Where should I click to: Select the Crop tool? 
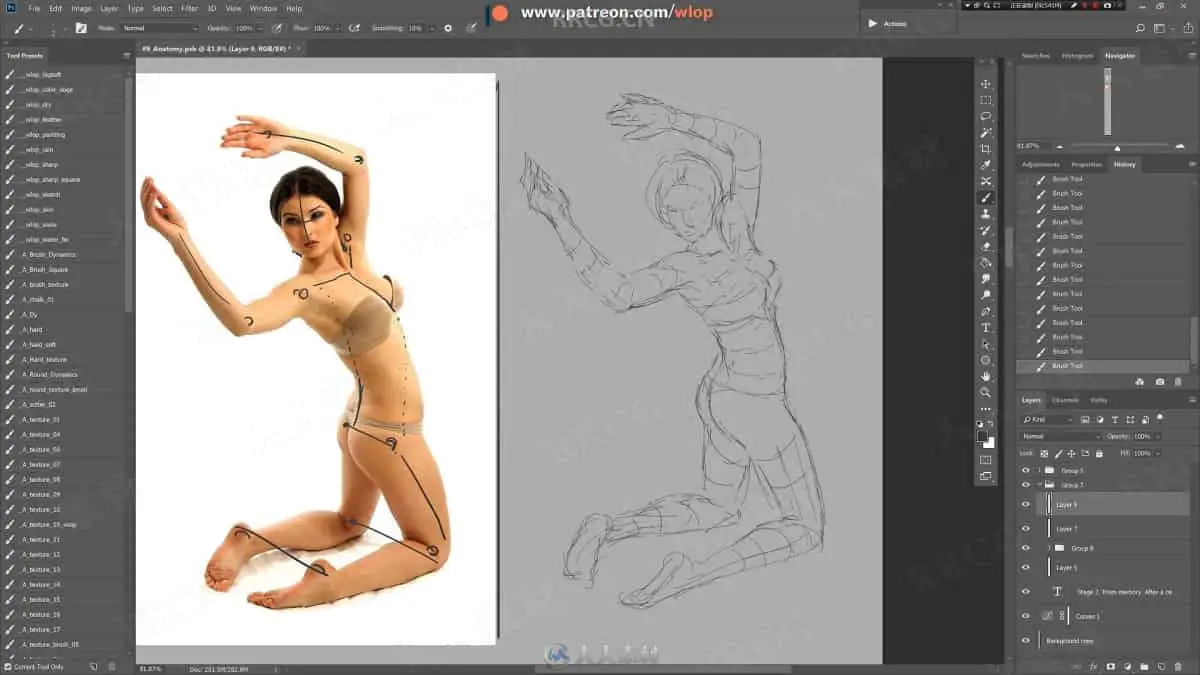986,149
